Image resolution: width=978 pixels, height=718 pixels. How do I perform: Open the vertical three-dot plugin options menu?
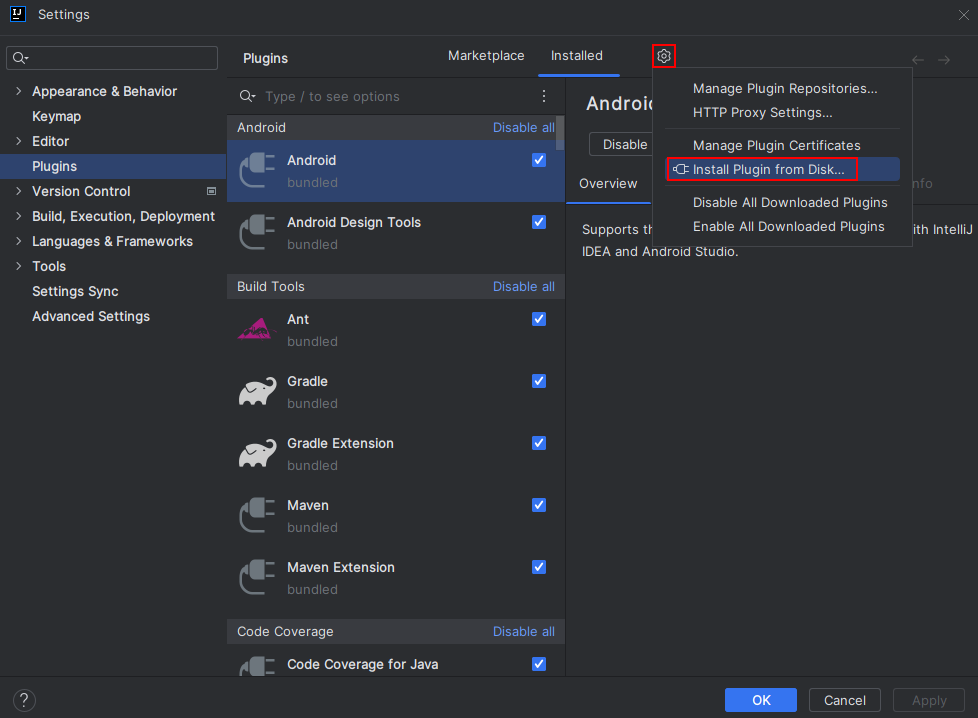[x=544, y=96]
